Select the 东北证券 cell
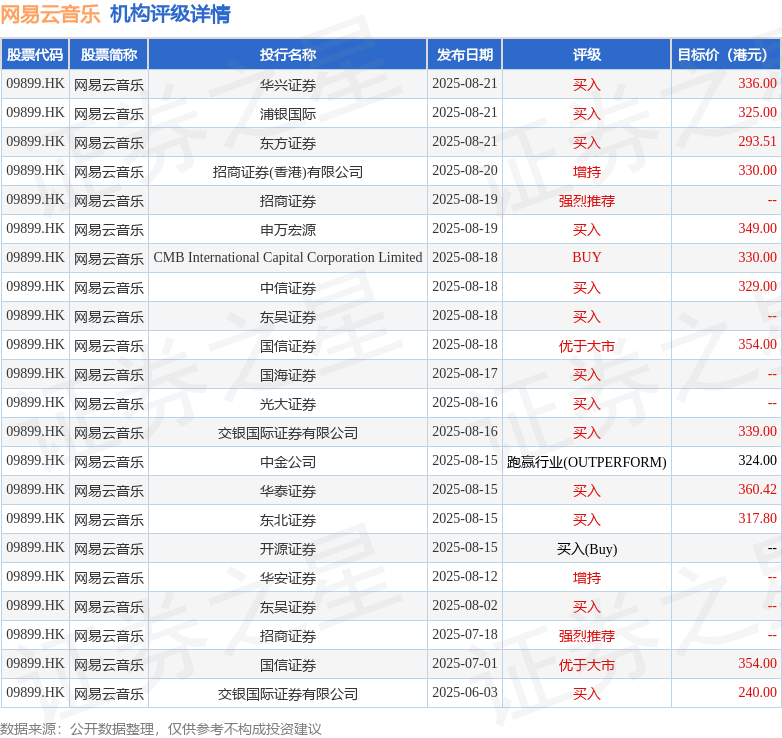The height and width of the screenshot is (738, 782). 288,519
